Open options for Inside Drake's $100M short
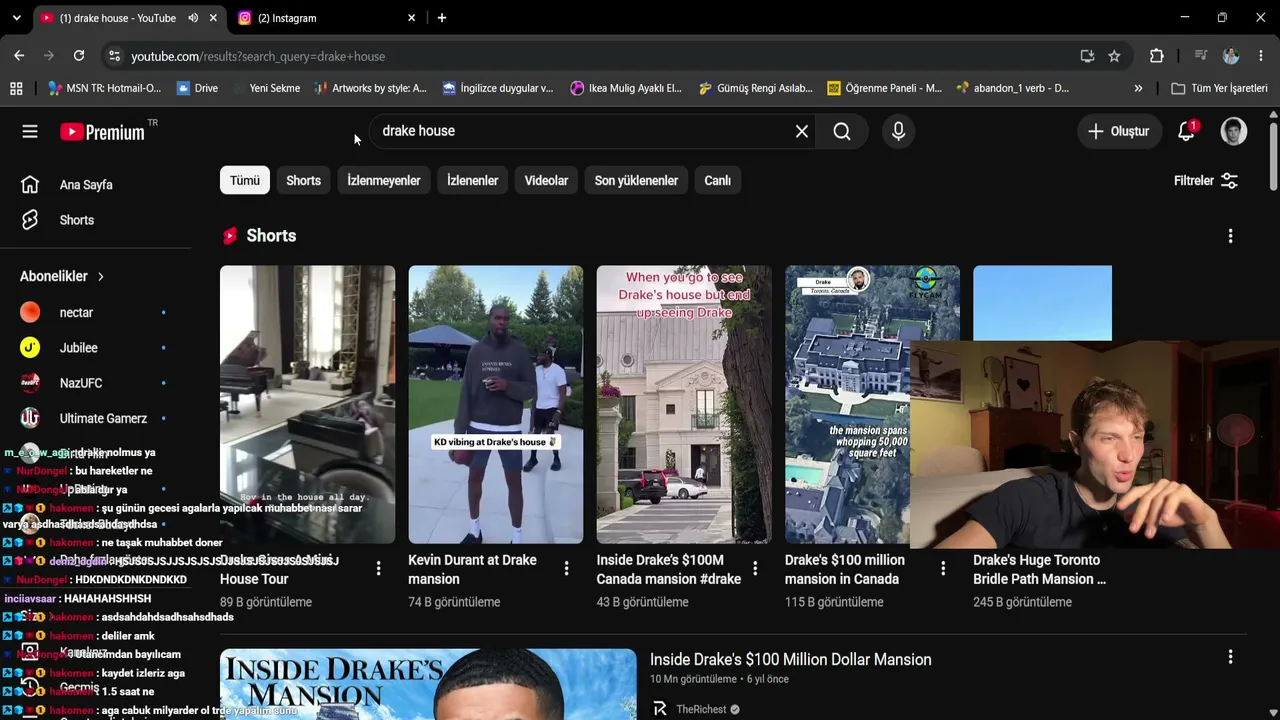The width and height of the screenshot is (1280, 720). pos(755,569)
